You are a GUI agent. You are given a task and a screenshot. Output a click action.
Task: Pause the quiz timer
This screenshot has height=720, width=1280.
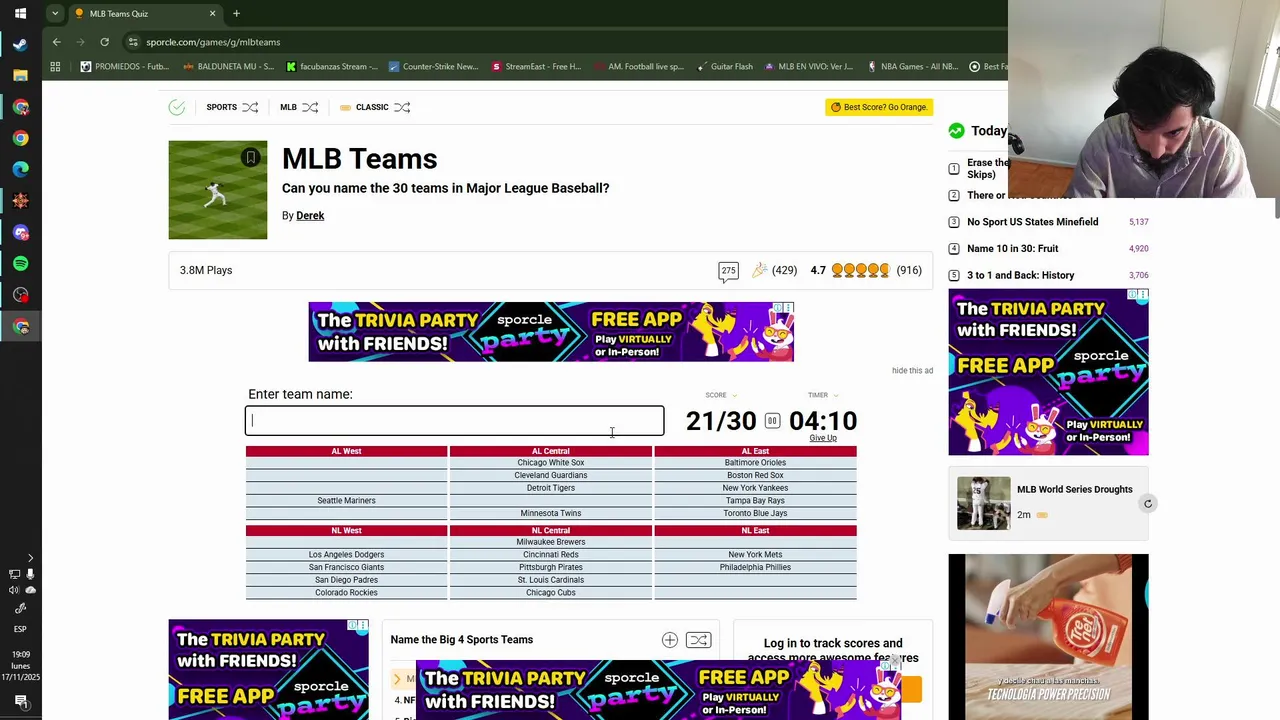[772, 421]
